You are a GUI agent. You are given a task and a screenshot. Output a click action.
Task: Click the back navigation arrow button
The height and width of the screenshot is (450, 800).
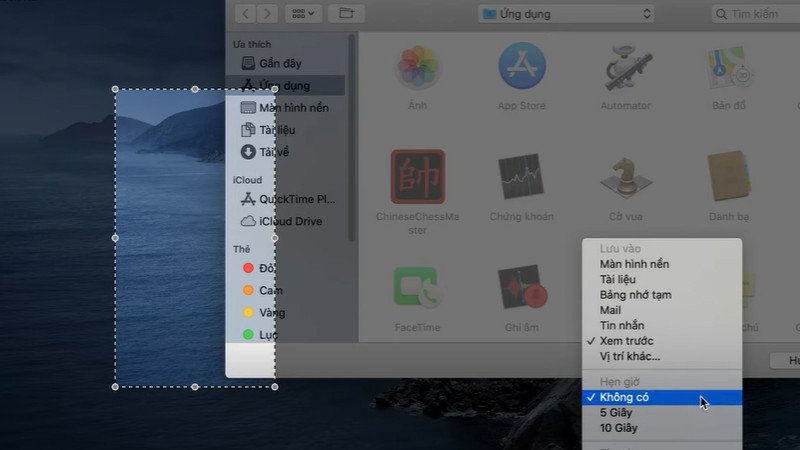click(x=245, y=14)
